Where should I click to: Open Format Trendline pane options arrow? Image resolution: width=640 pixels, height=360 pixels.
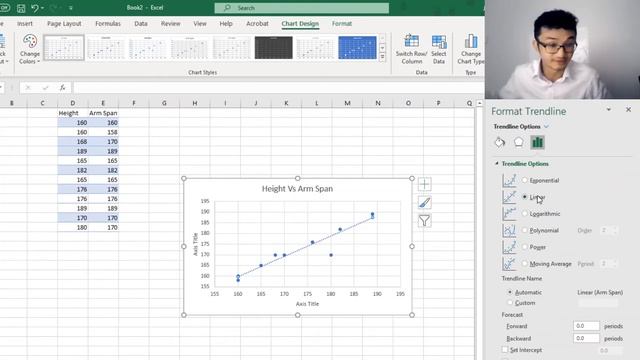point(609,110)
